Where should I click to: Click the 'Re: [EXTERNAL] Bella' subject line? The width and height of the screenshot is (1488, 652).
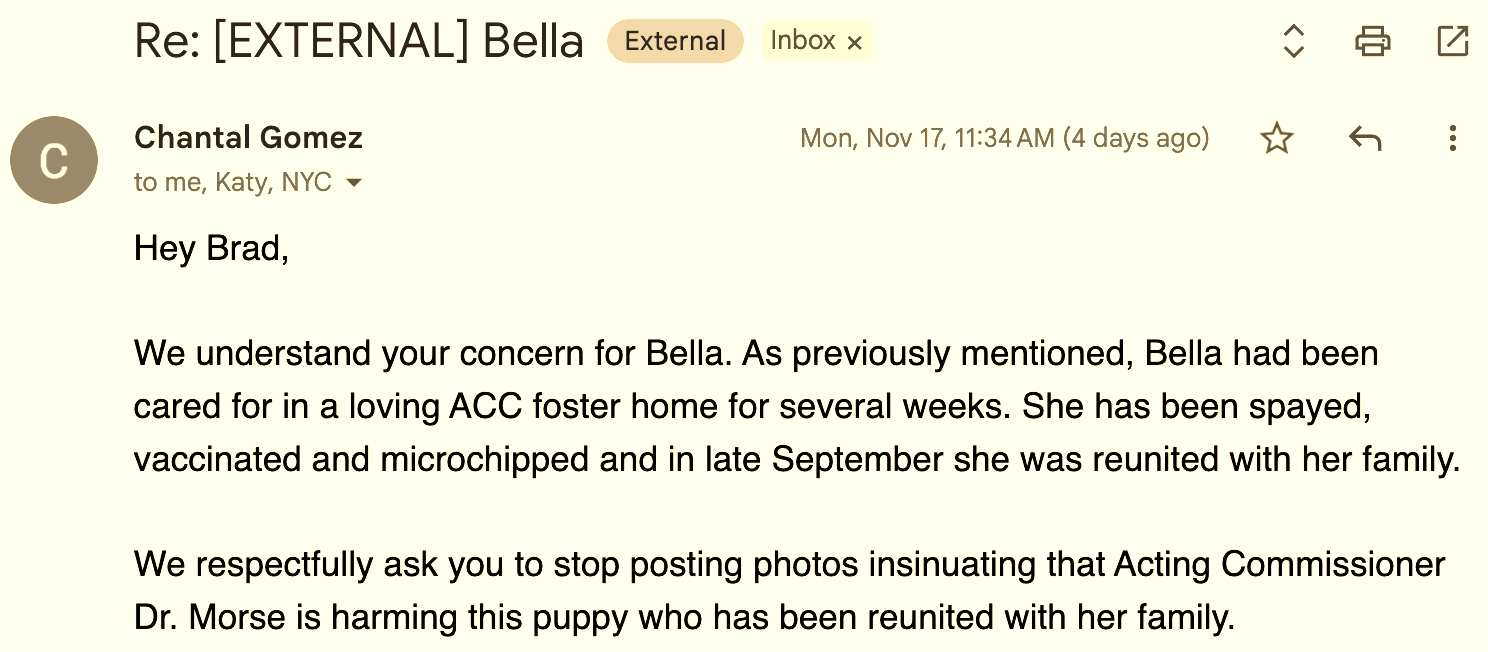[x=359, y=42]
